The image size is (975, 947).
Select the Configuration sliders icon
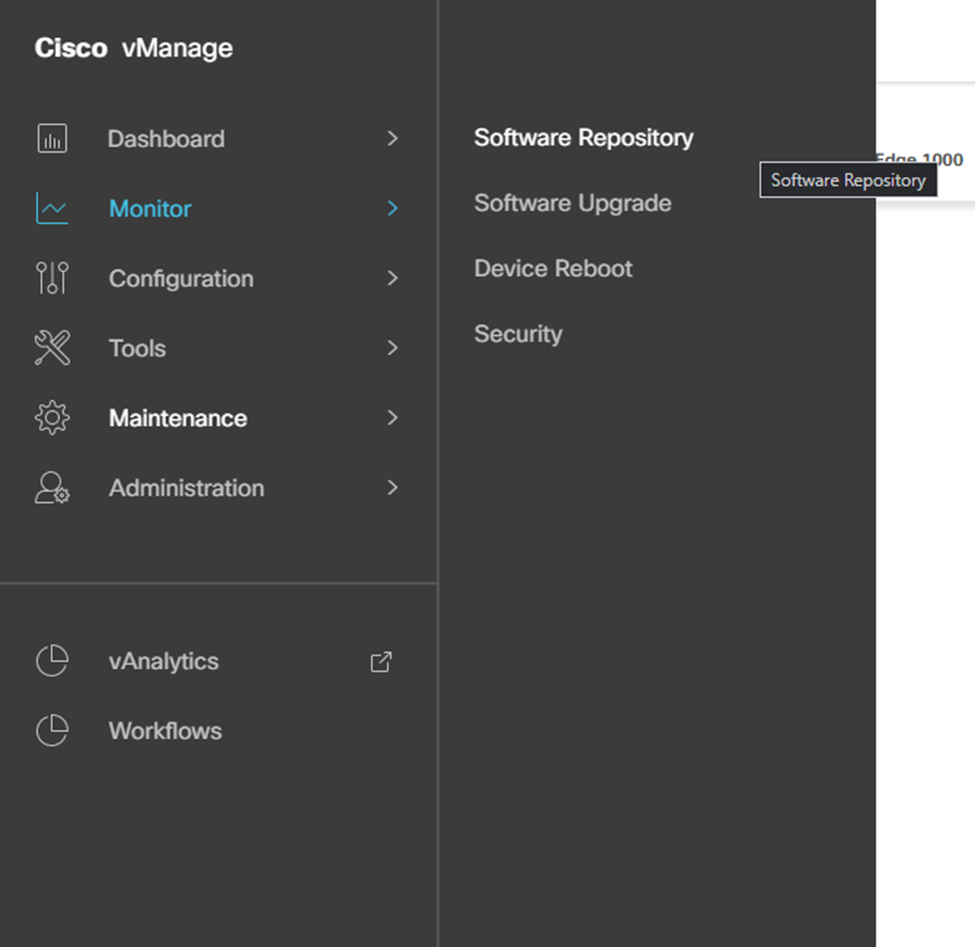point(50,279)
